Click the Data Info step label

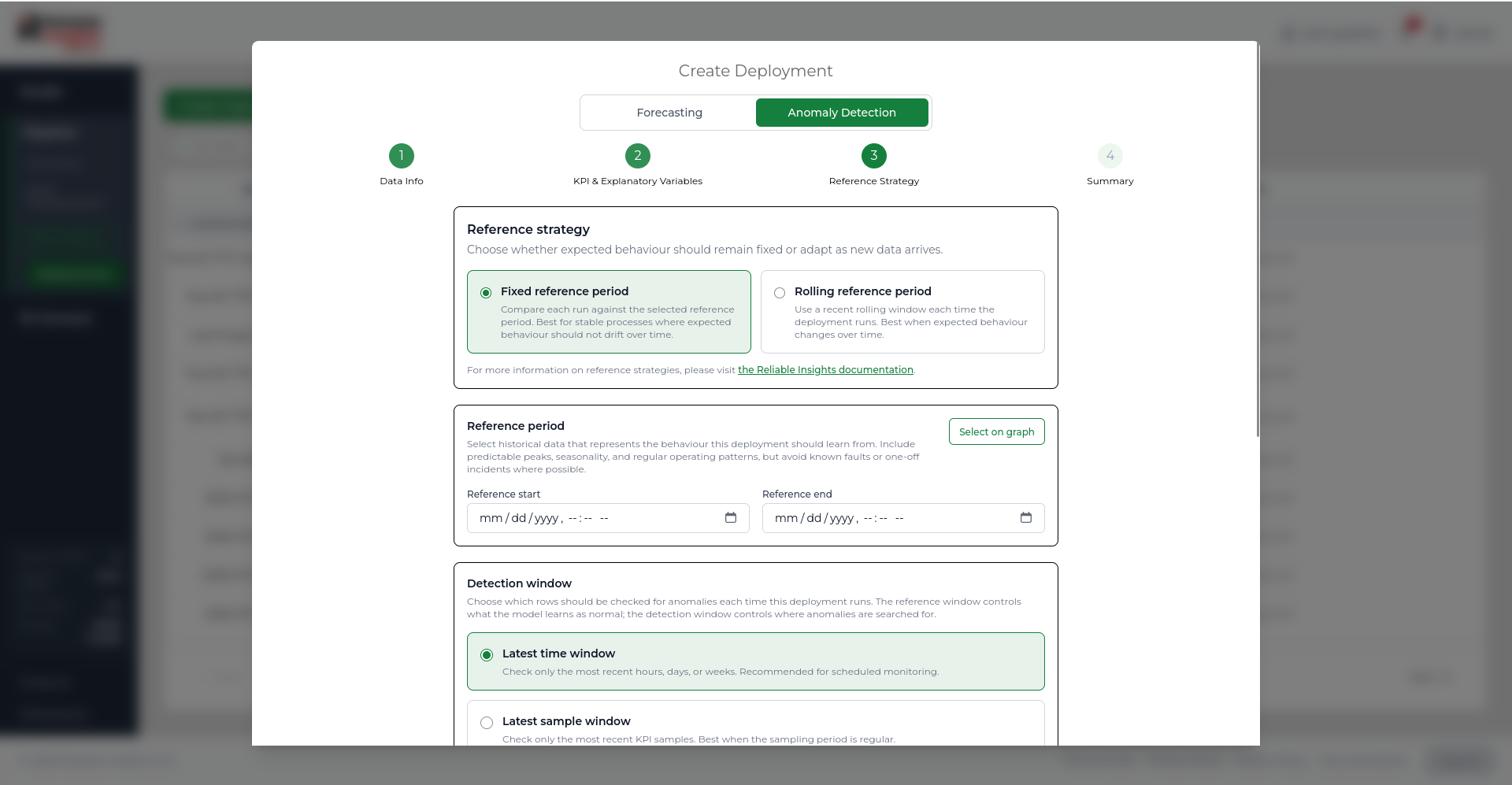pos(402,181)
